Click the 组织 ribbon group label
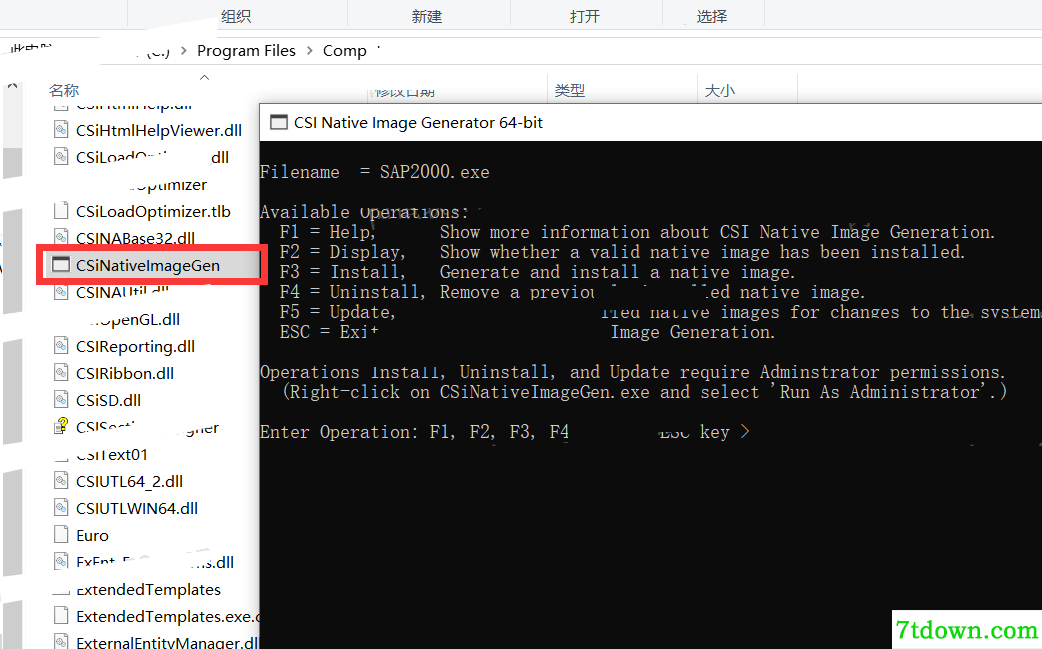The image size is (1042, 649). pos(236,17)
